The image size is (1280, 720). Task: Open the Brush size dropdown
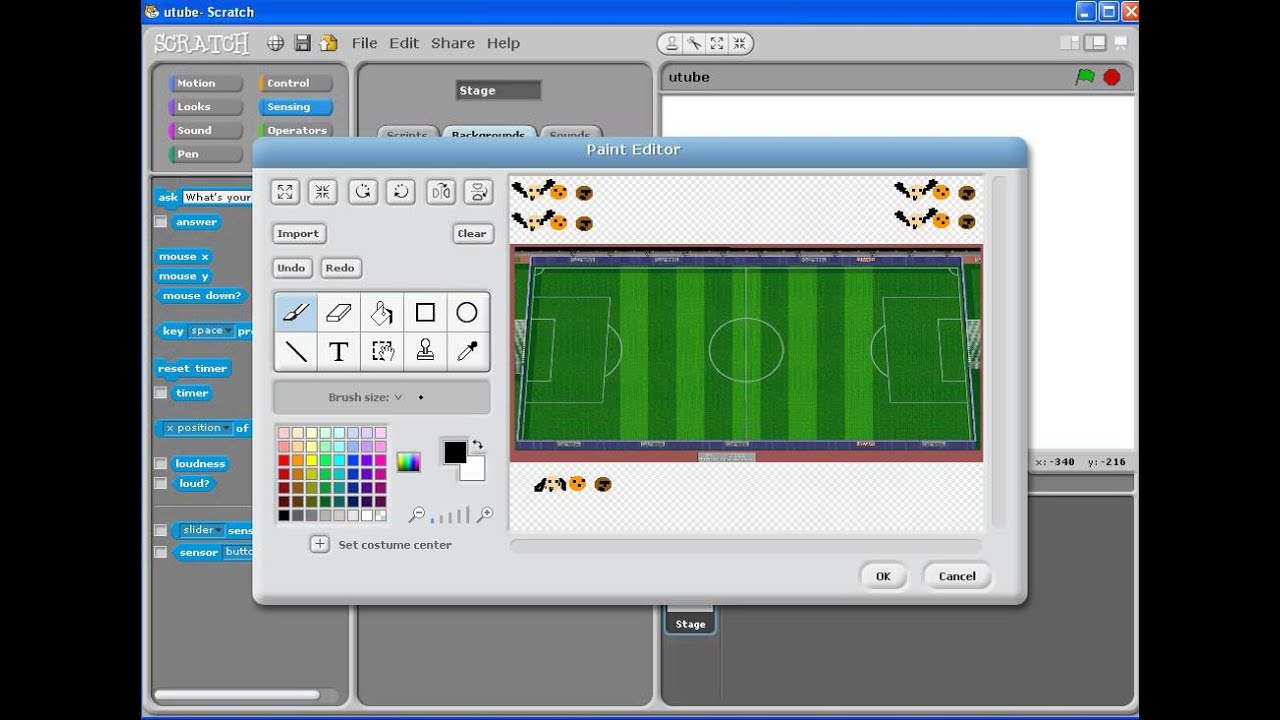coord(398,397)
